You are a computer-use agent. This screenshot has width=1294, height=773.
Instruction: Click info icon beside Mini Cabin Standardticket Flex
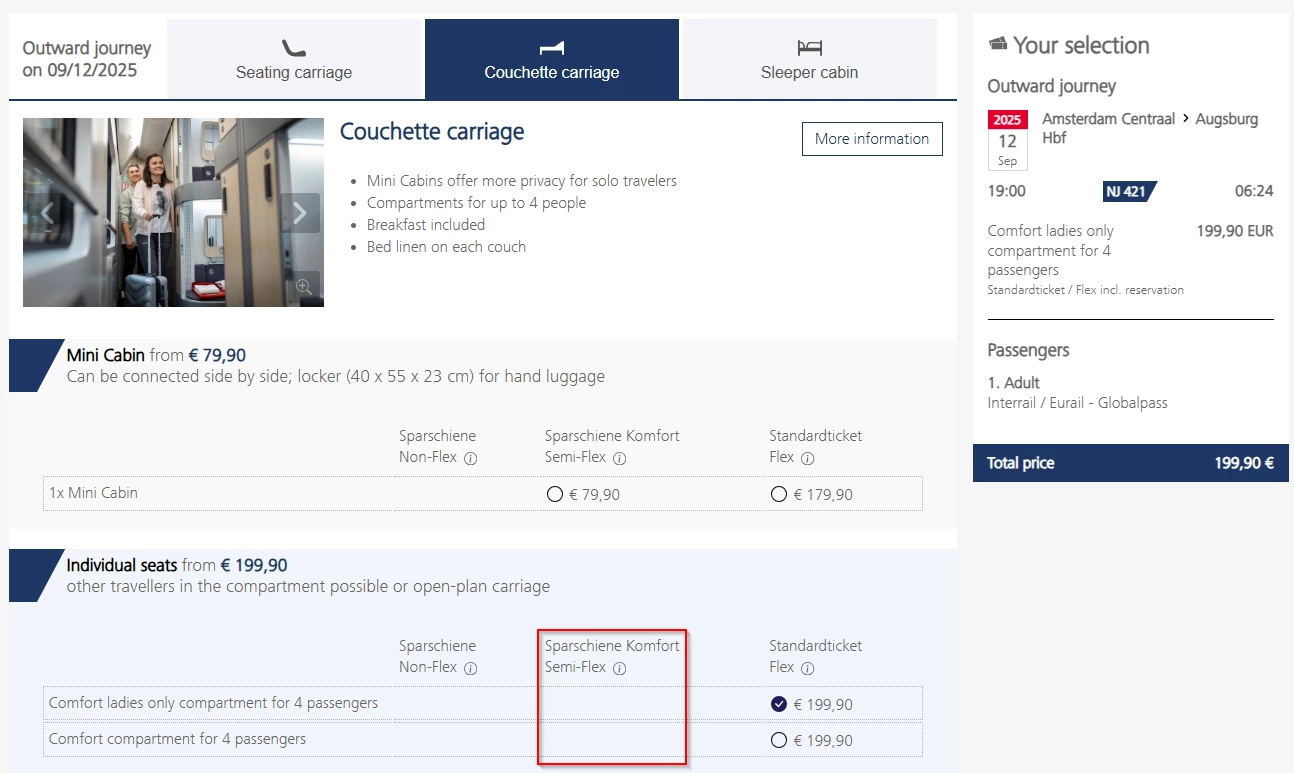[x=807, y=458]
